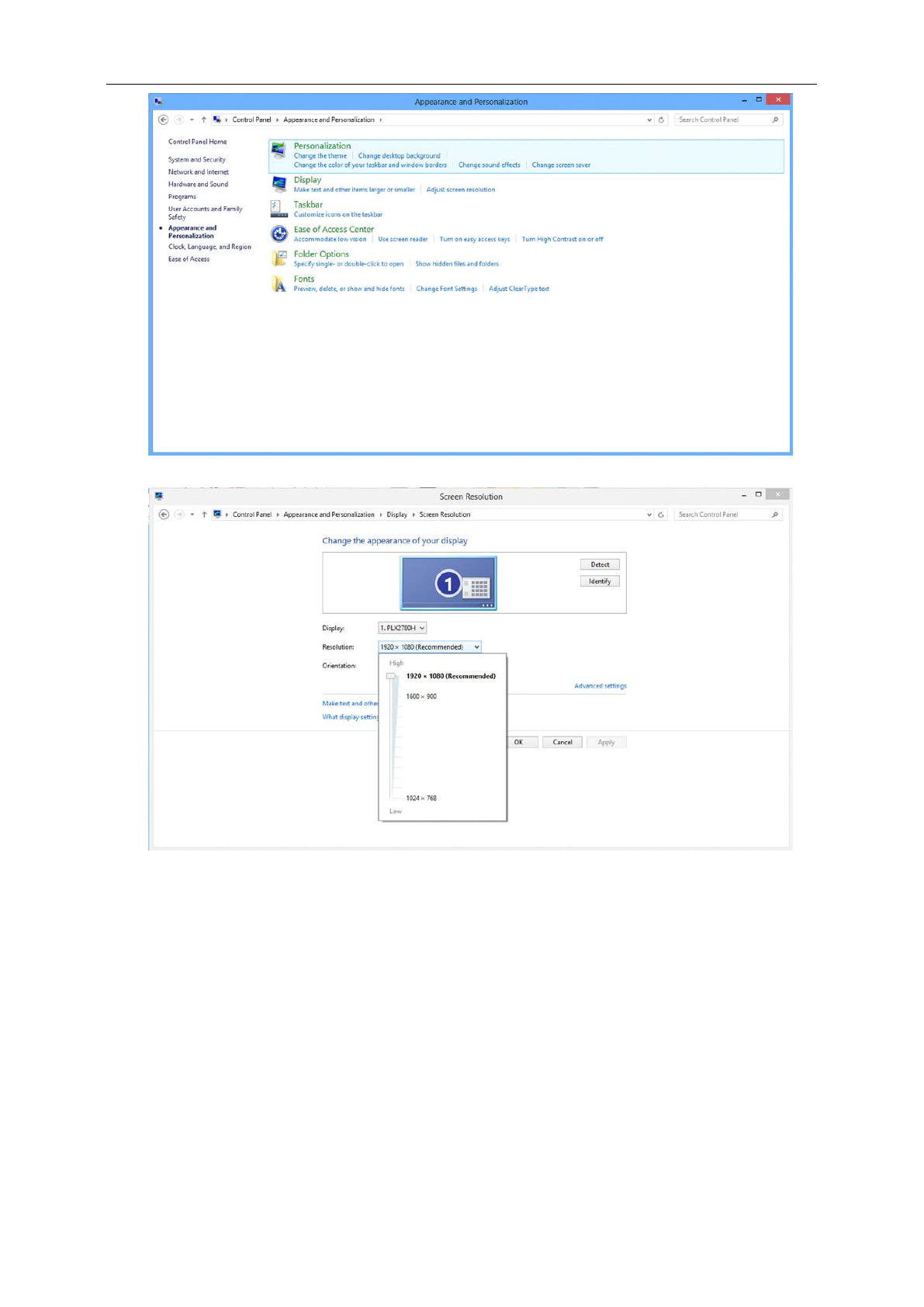Choose the 1024 × 768 resolution option
Image resolution: width=924 pixels, height=1307 pixels.
421,798
